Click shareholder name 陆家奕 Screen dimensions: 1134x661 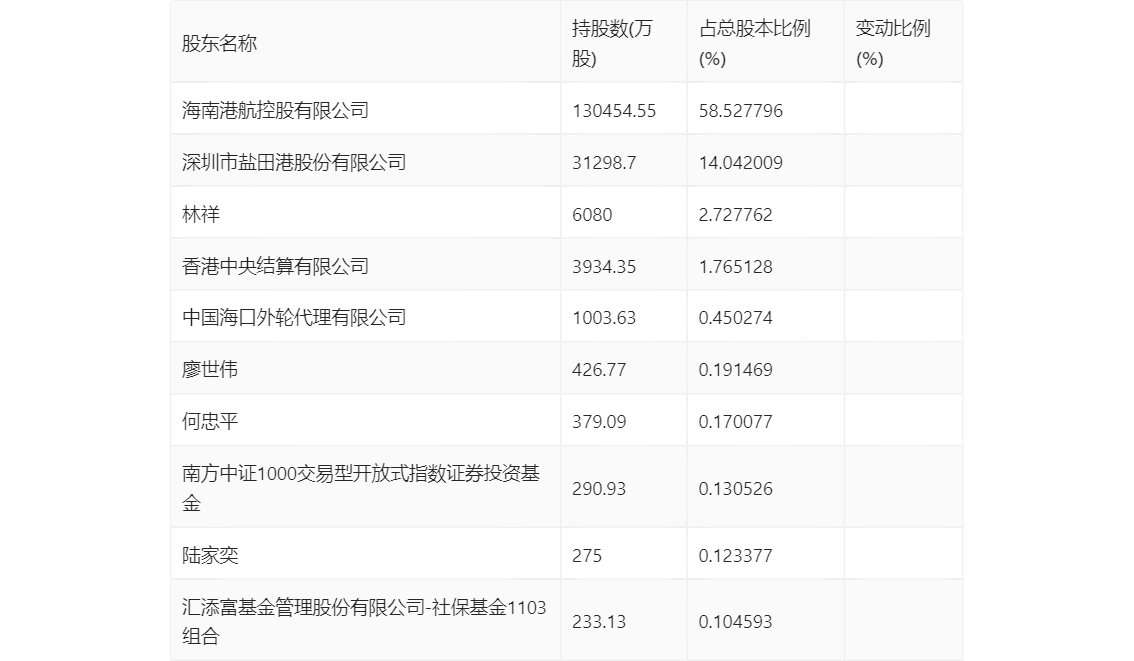click(210, 555)
